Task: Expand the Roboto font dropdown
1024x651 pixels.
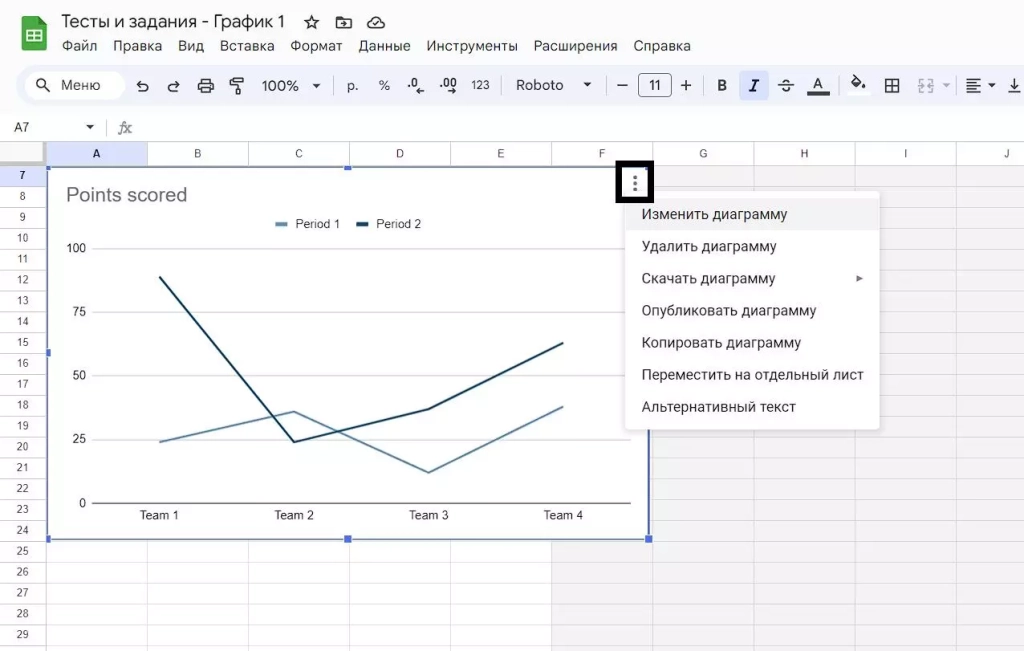Action: 553,86
